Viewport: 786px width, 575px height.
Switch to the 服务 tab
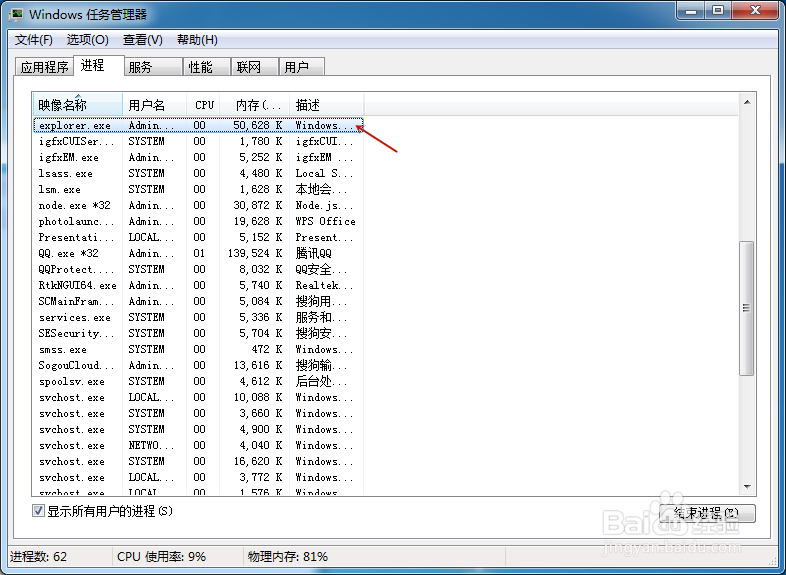tap(152, 67)
